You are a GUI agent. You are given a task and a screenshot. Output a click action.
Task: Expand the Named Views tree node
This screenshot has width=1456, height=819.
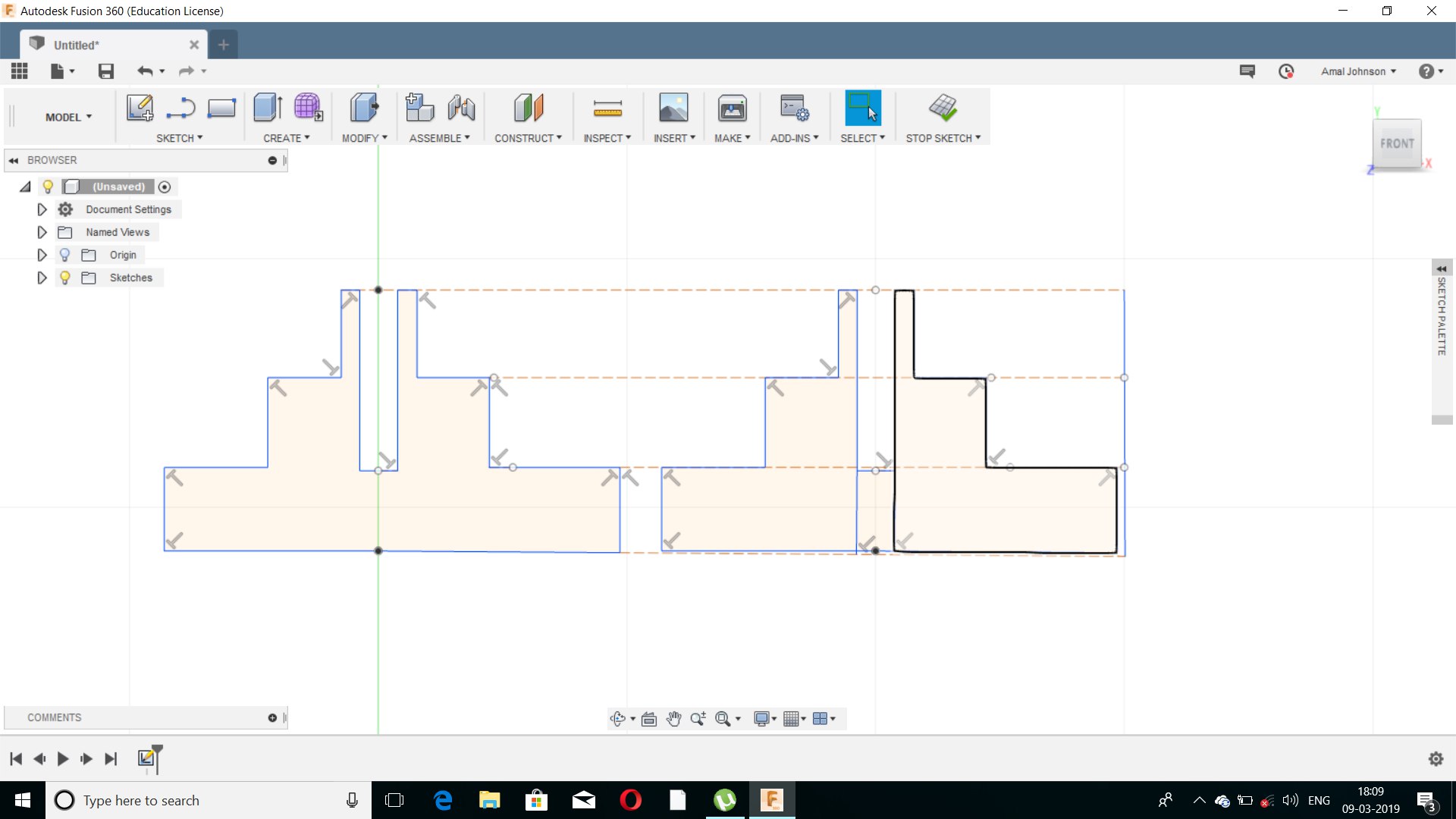pyautogui.click(x=42, y=232)
